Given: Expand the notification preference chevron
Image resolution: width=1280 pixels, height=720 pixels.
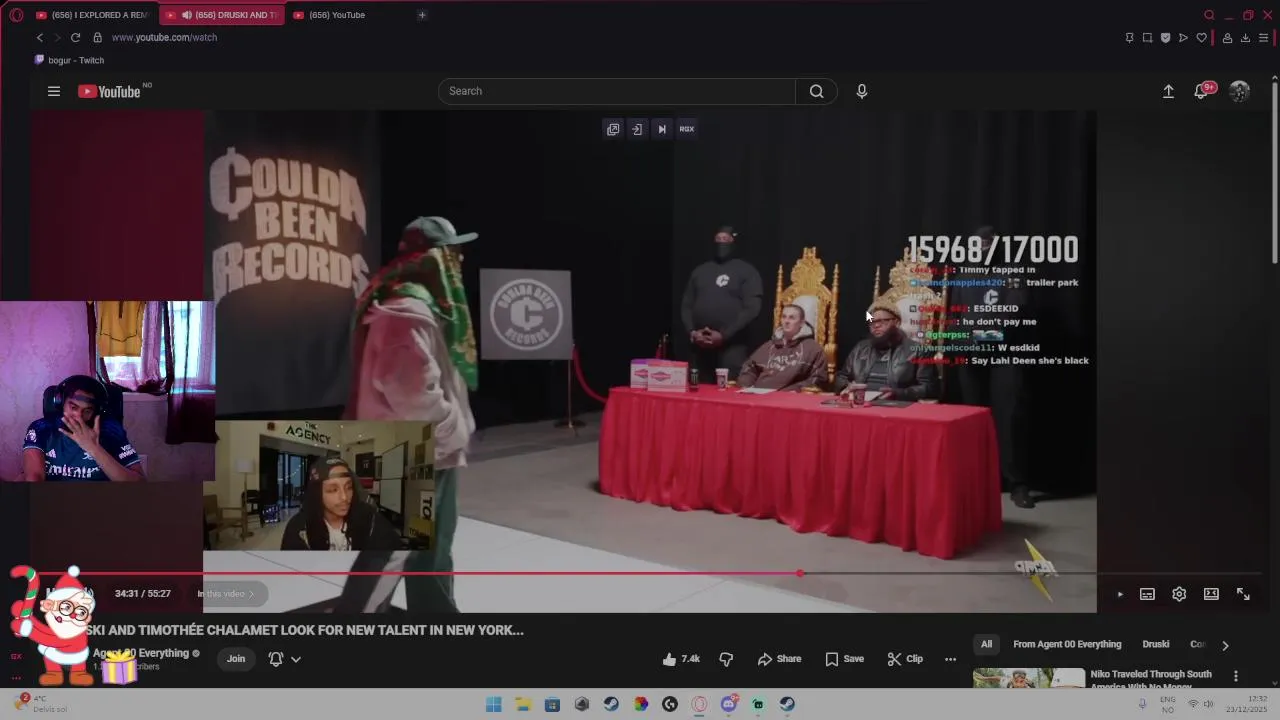Looking at the screenshot, I should (296, 659).
